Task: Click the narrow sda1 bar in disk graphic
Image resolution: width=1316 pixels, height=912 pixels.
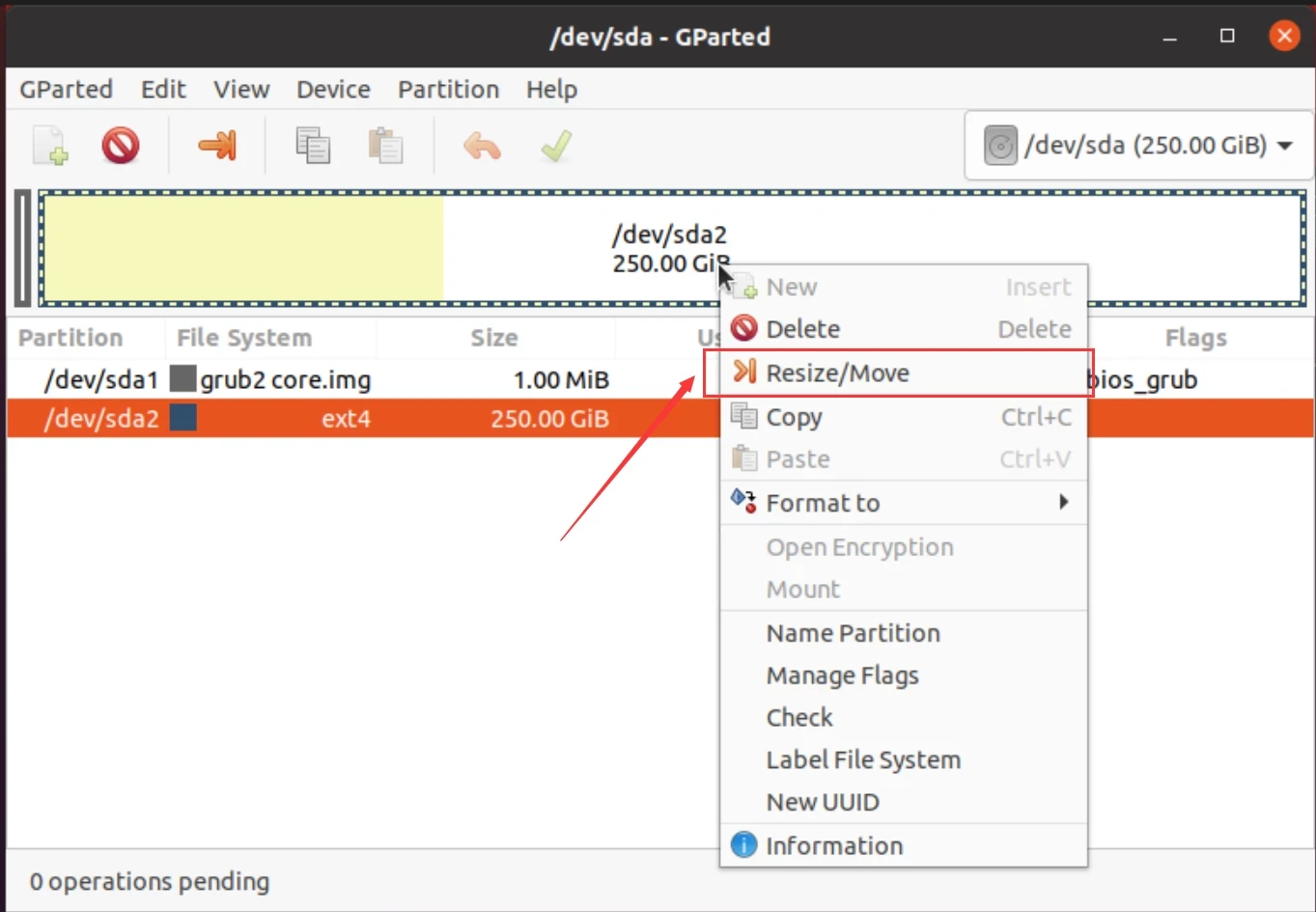Action: point(23,248)
